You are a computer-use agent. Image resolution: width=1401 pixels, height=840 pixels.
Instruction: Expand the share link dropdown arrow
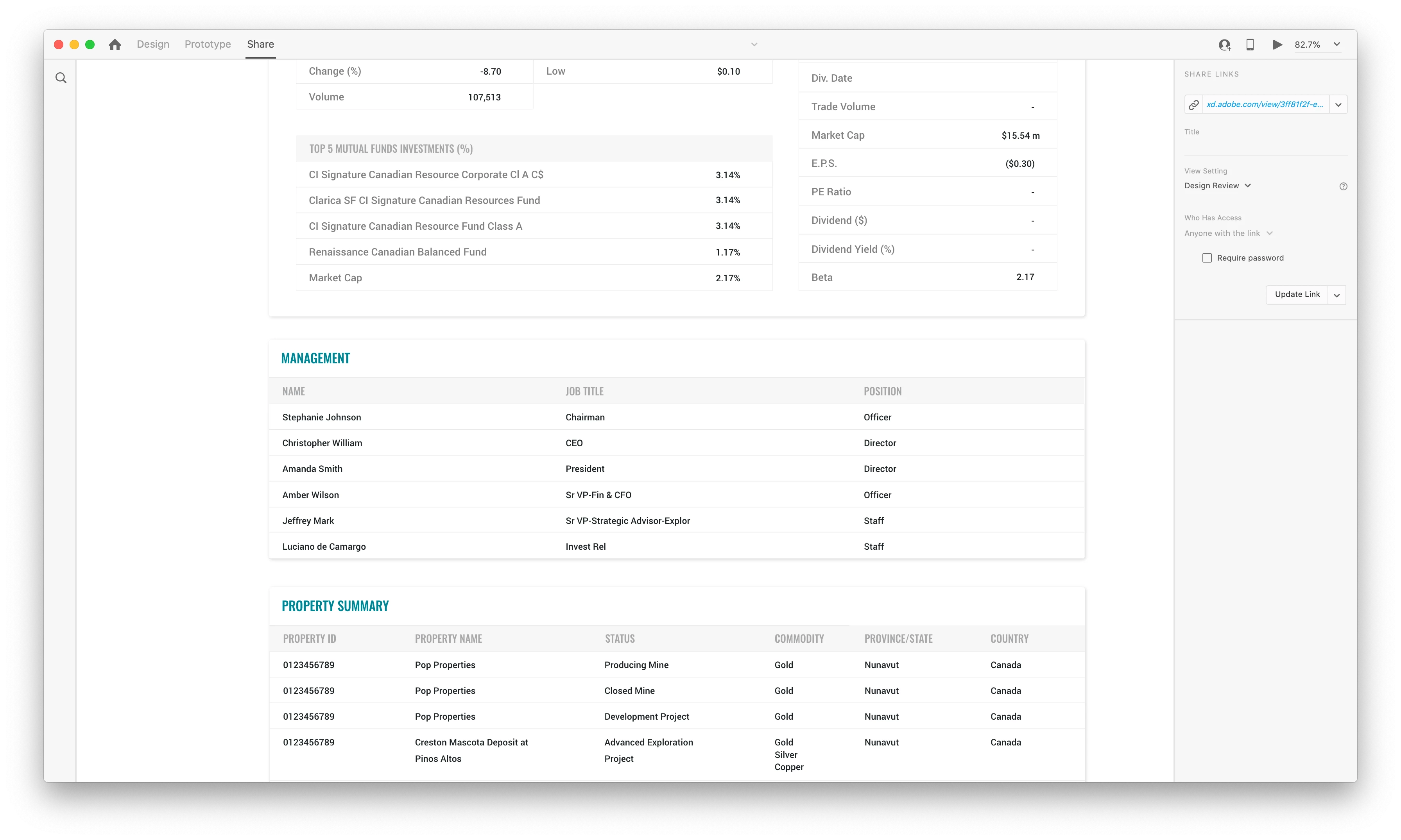click(1338, 105)
